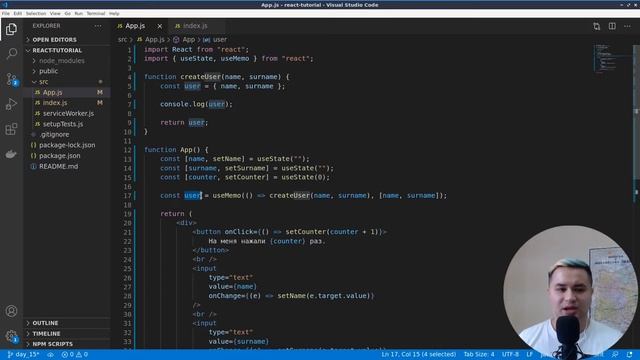Click the git branch day_15 status item
640x360 pixels.
click(x=23, y=354)
